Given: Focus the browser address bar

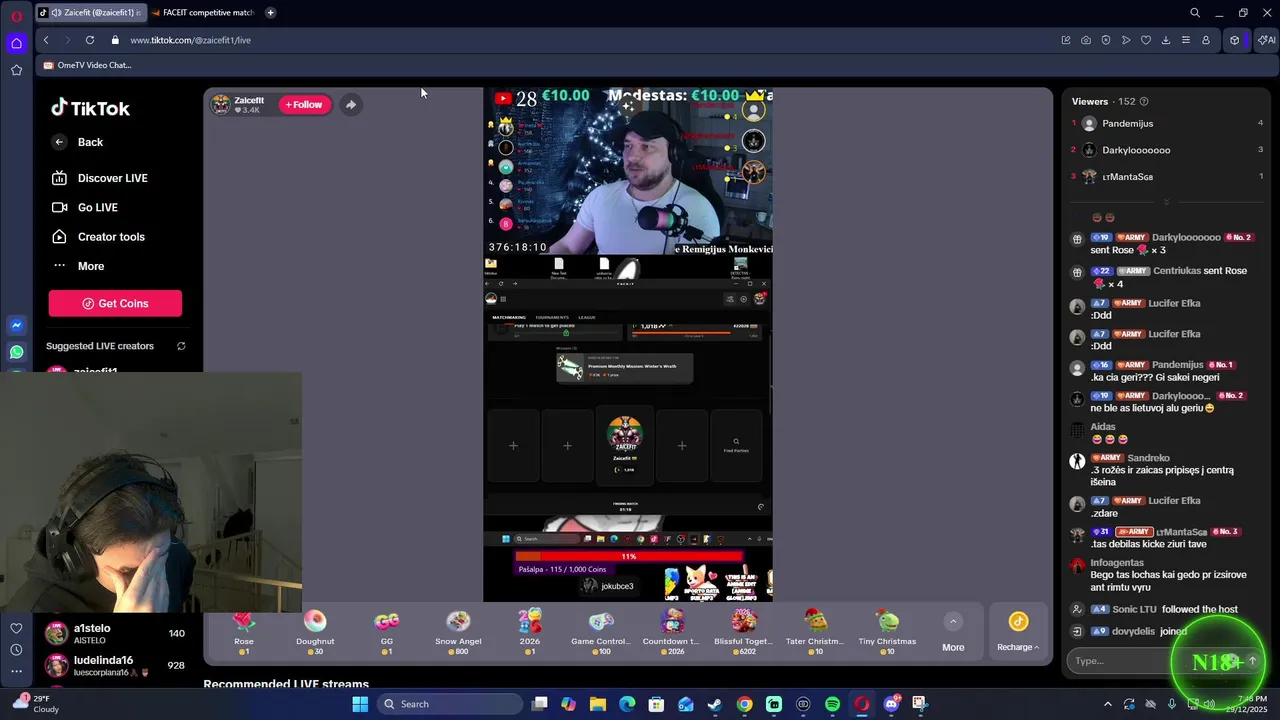Looking at the screenshot, I should [580, 40].
